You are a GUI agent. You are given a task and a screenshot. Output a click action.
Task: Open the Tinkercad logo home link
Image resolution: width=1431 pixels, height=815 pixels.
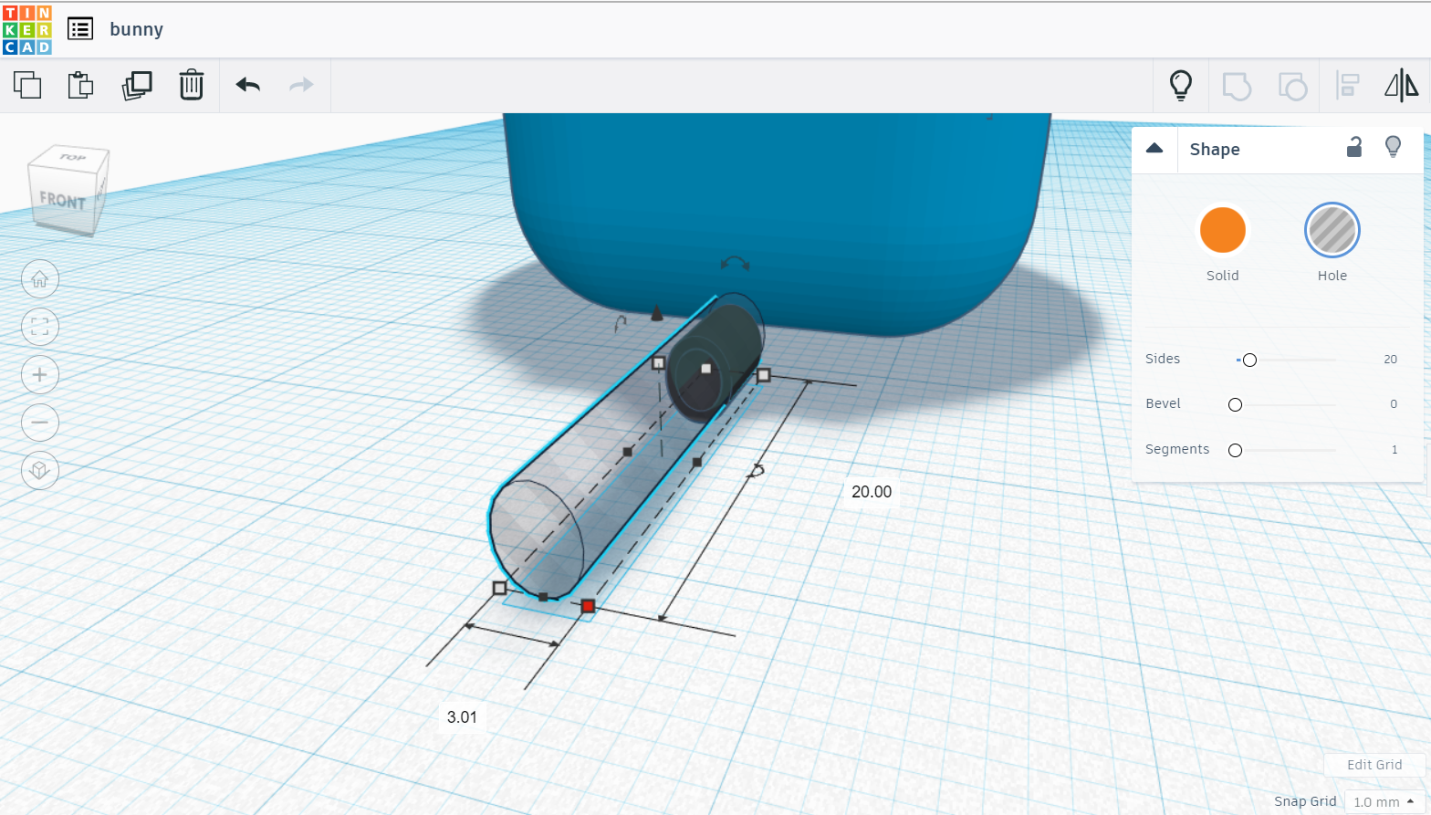(27, 29)
